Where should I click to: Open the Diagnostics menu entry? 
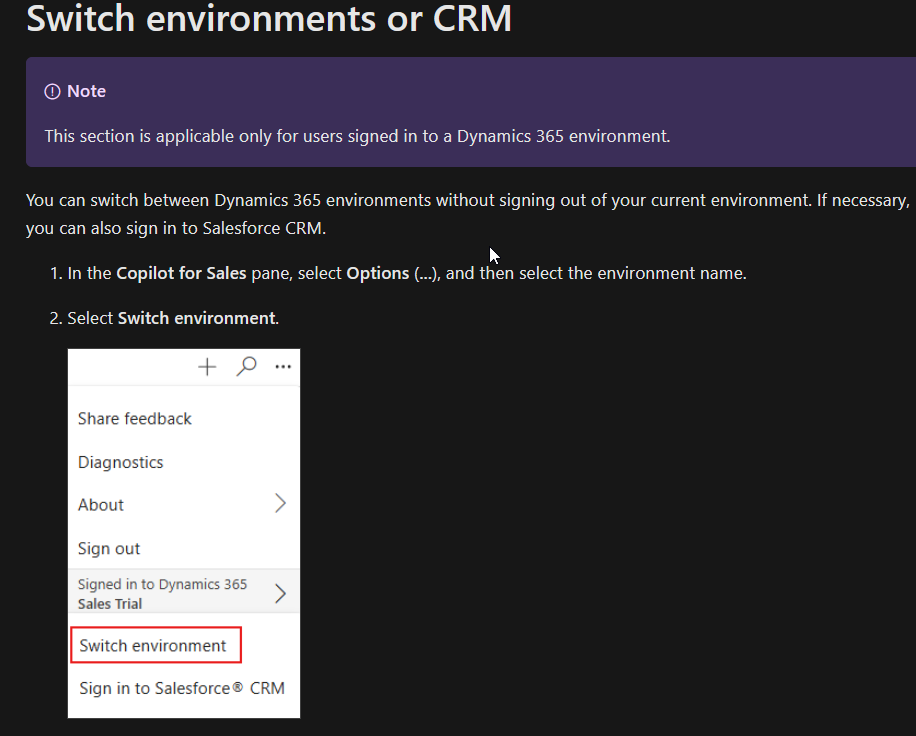120,463
